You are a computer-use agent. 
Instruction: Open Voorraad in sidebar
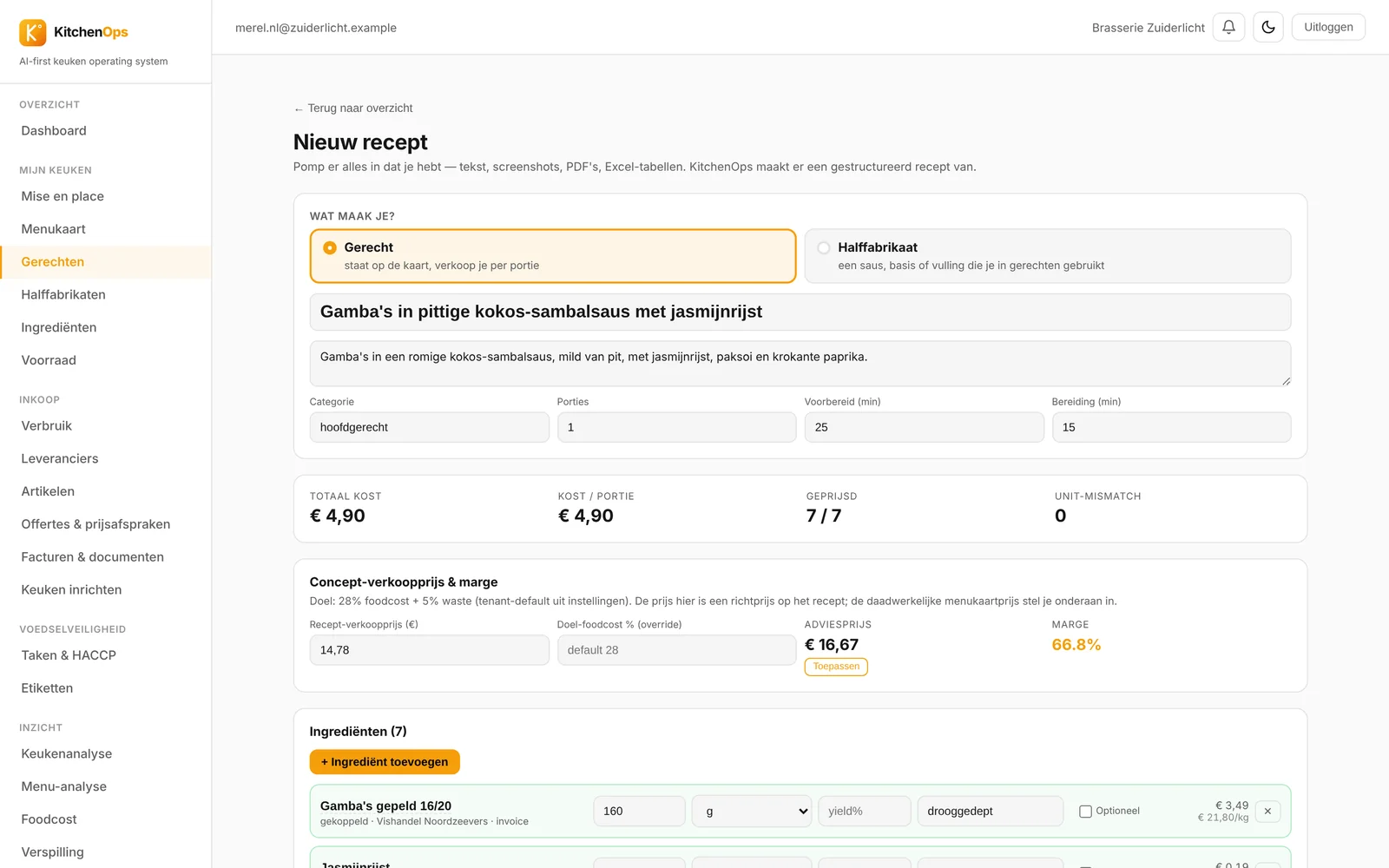49,360
